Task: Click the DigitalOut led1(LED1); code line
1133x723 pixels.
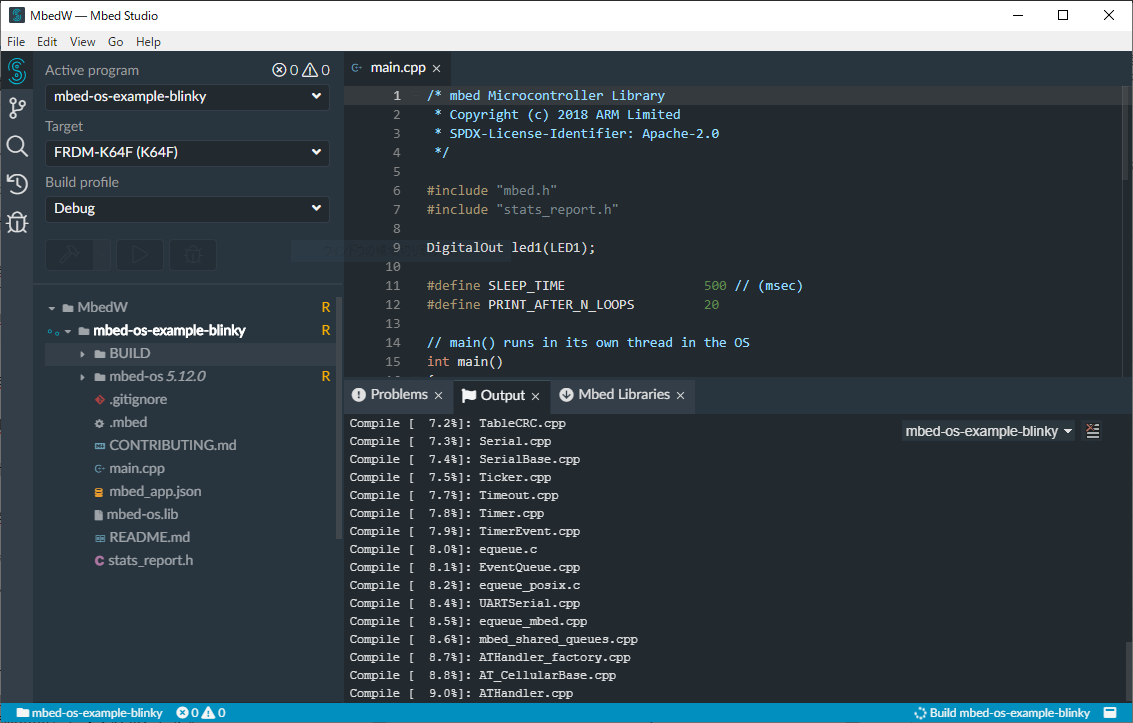Action: click(511, 248)
